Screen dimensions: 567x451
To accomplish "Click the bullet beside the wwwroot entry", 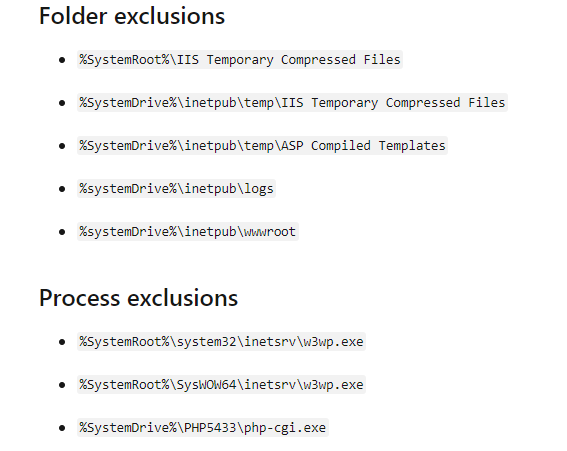I will (x=62, y=232).
